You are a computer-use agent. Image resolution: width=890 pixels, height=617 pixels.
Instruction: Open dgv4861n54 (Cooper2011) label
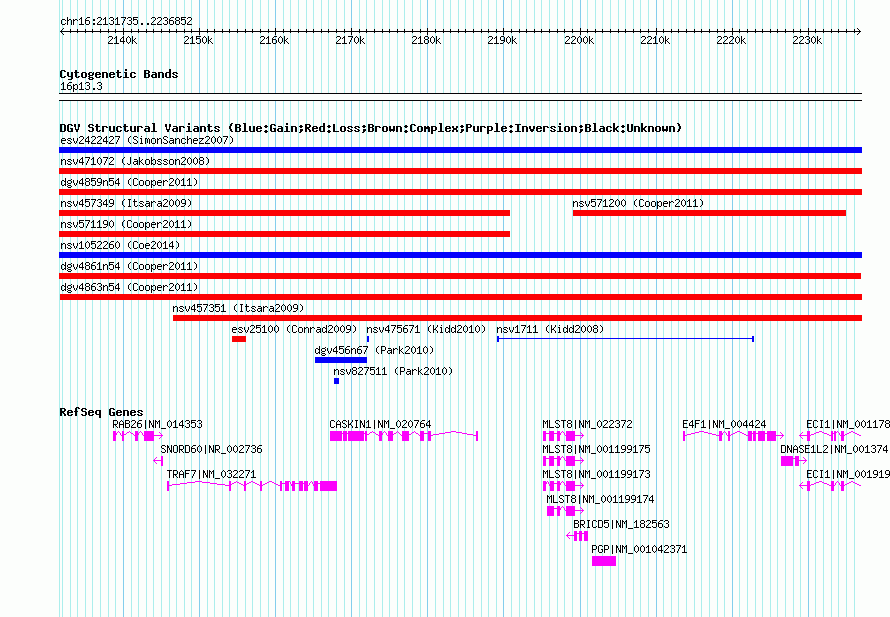tap(129, 266)
